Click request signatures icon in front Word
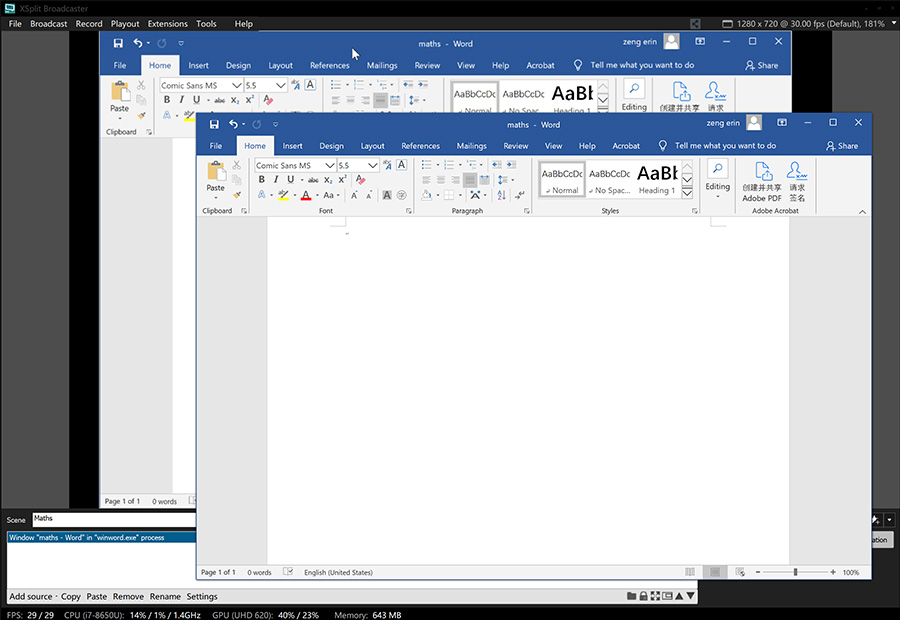This screenshot has width=900, height=620. click(797, 172)
